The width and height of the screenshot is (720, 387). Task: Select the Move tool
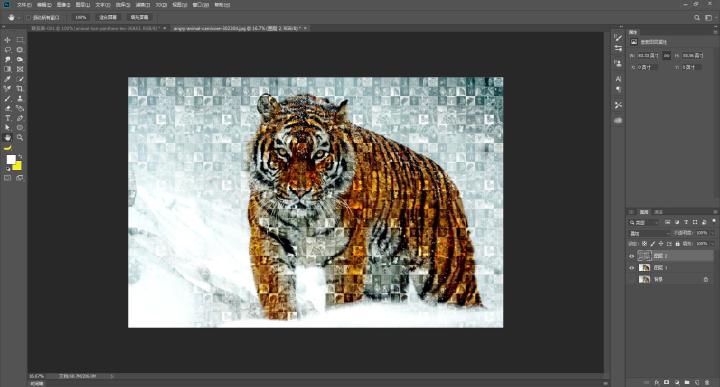coord(7,40)
